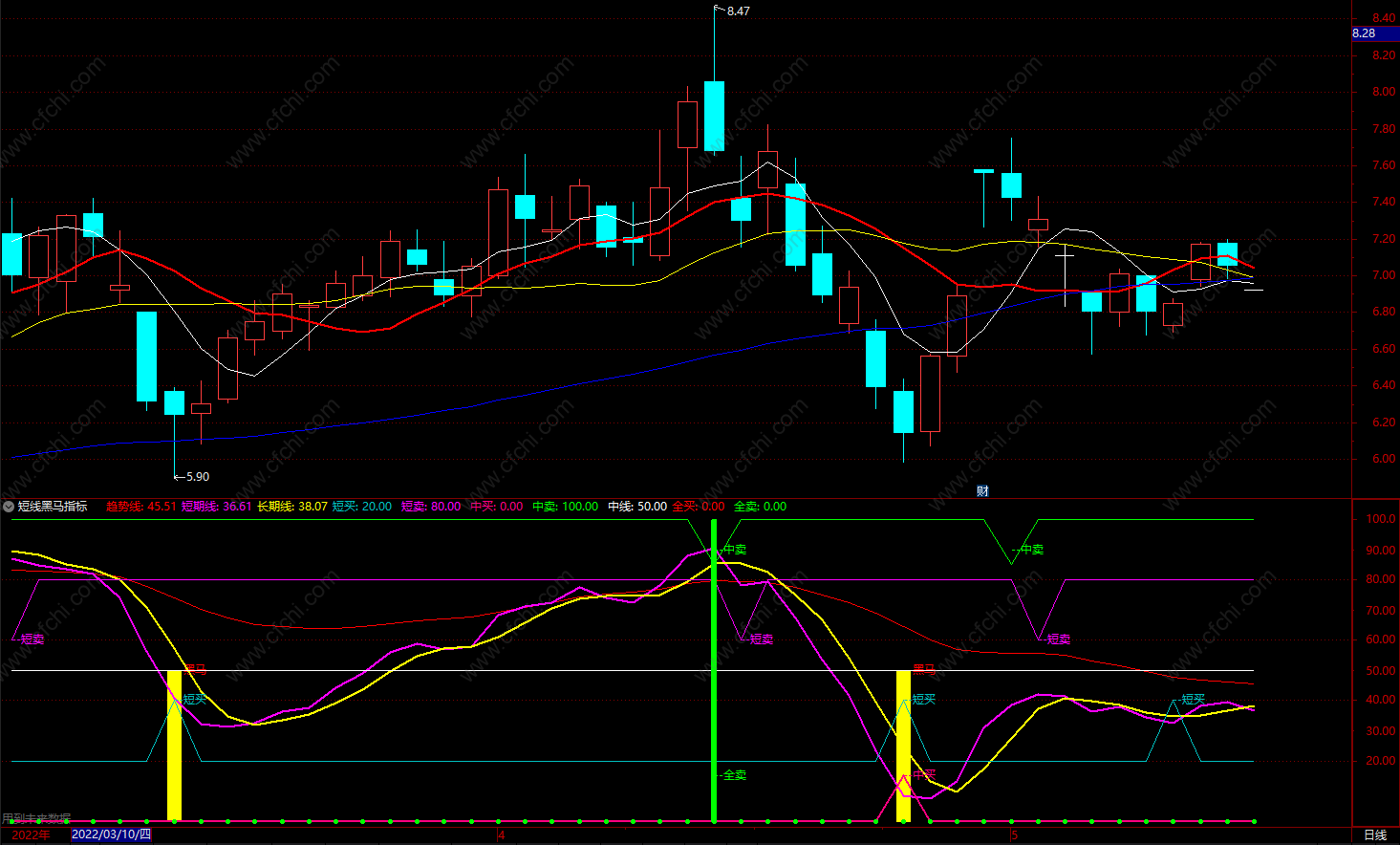Click the 中买: 0.00 legend entry
This screenshot has width=1400, height=845.
(496, 507)
